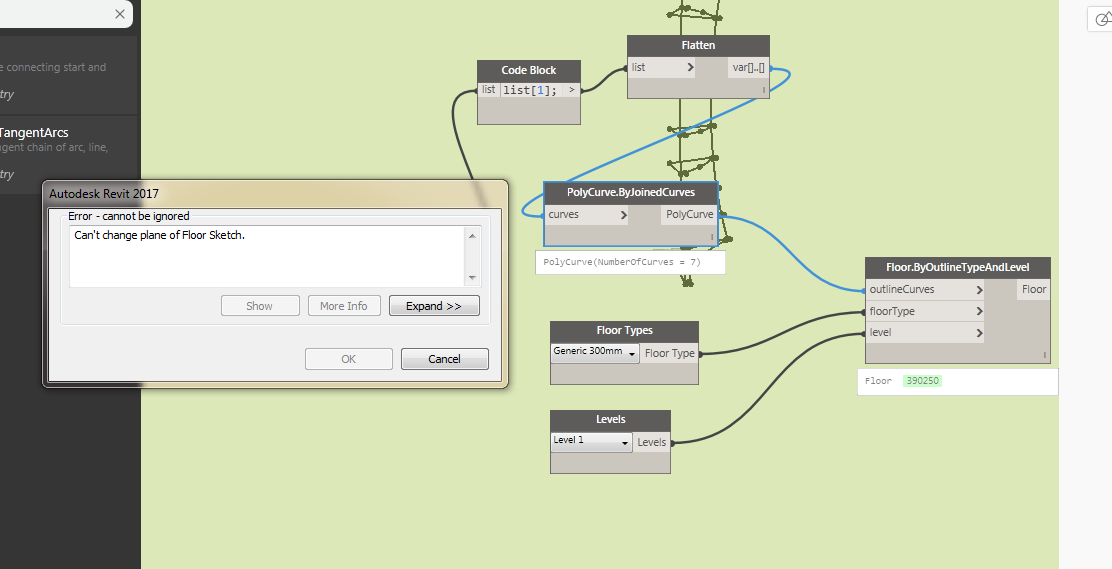This screenshot has width=1112, height=569.
Task: Clear the library search box with the X
Action: tap(120, 14)
